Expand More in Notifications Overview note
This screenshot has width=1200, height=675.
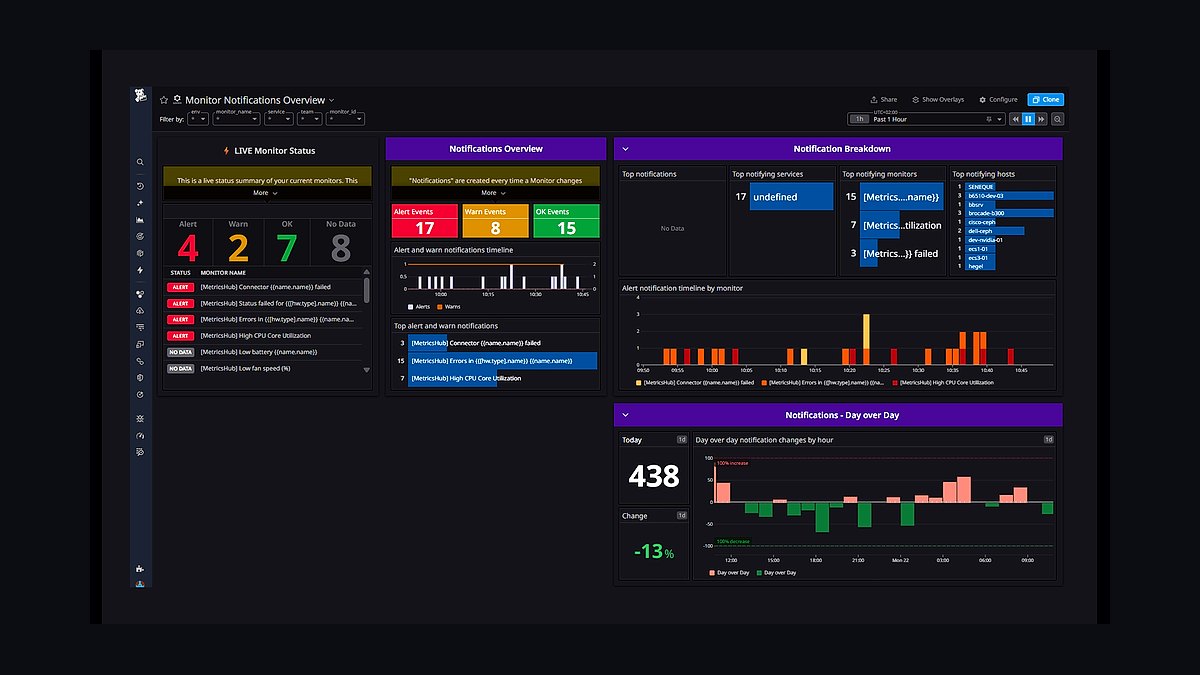[493, 193]
